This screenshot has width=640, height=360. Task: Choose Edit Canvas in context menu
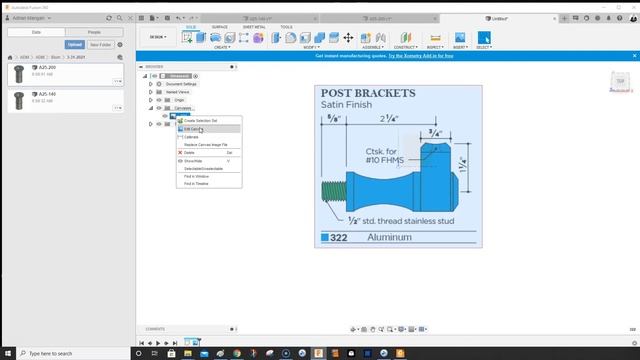pyautogui.click(x=209, y=129)
